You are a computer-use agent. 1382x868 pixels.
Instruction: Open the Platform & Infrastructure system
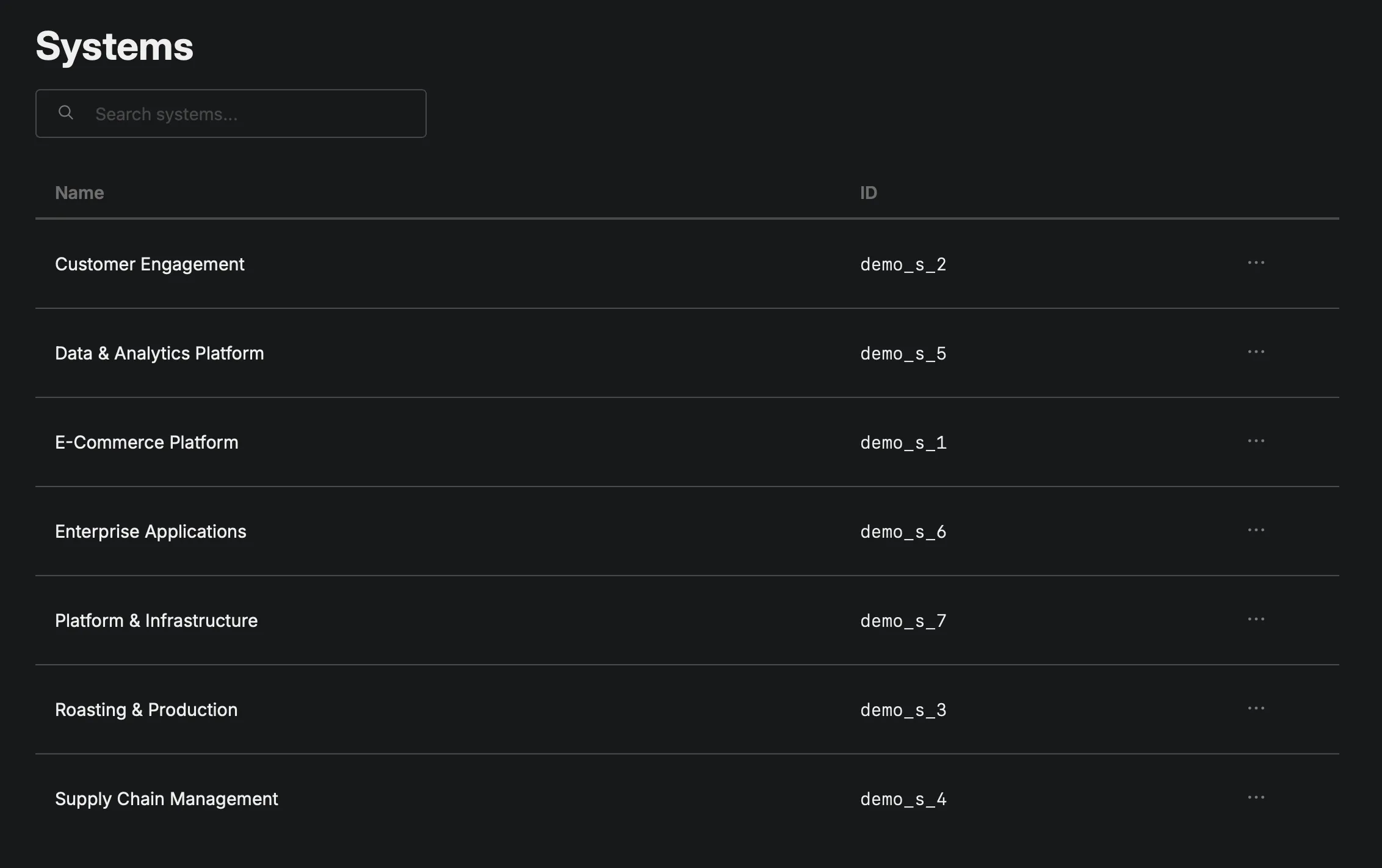156,621
